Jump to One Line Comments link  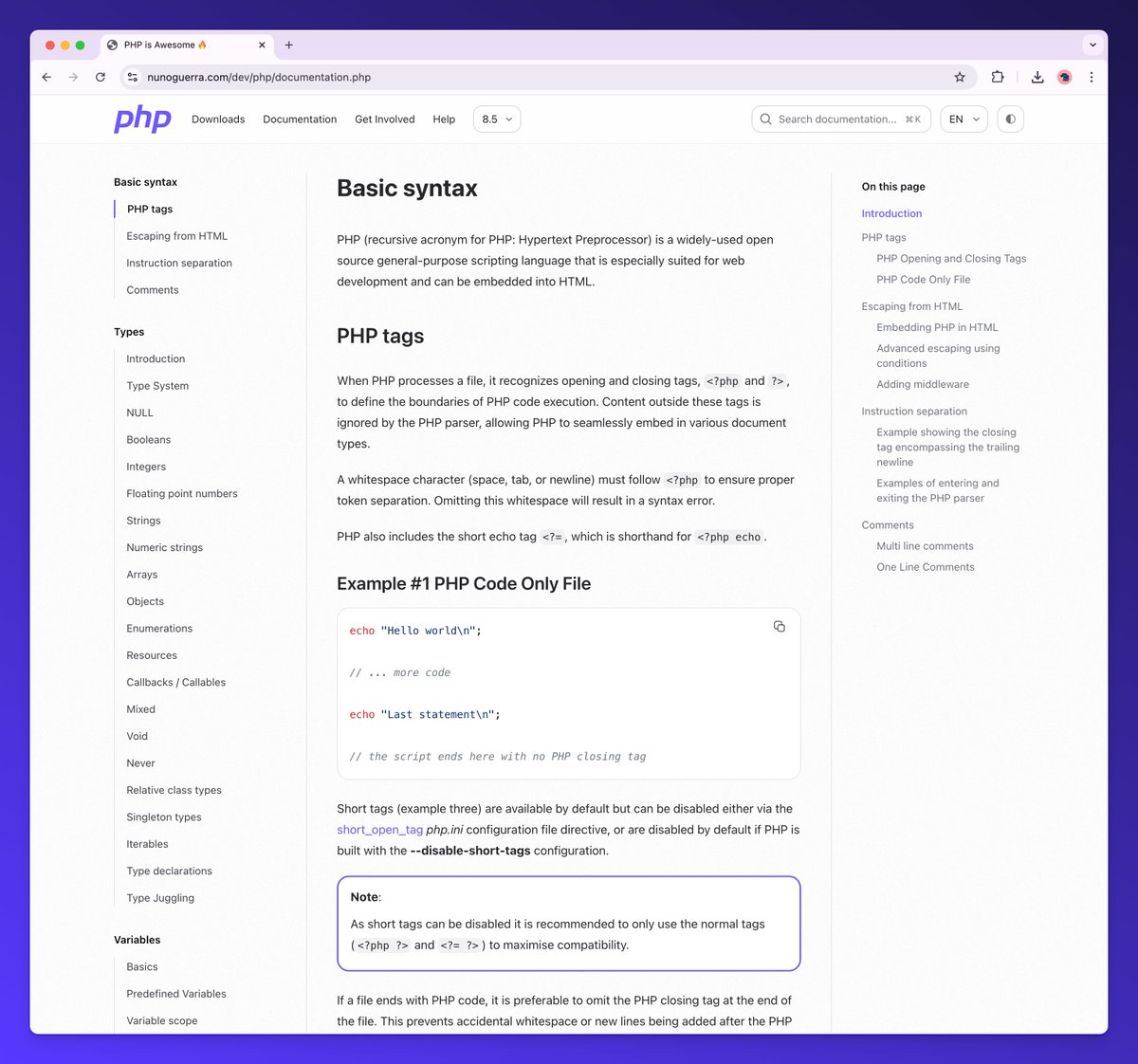click(926, 567)
